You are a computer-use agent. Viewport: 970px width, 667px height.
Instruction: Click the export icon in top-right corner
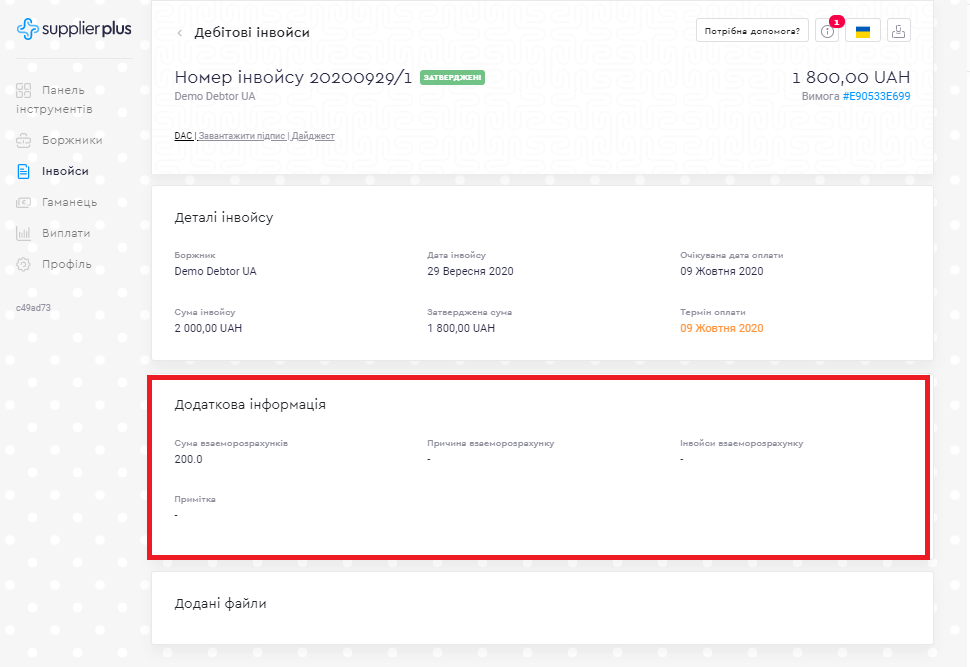tap(897, 31)
